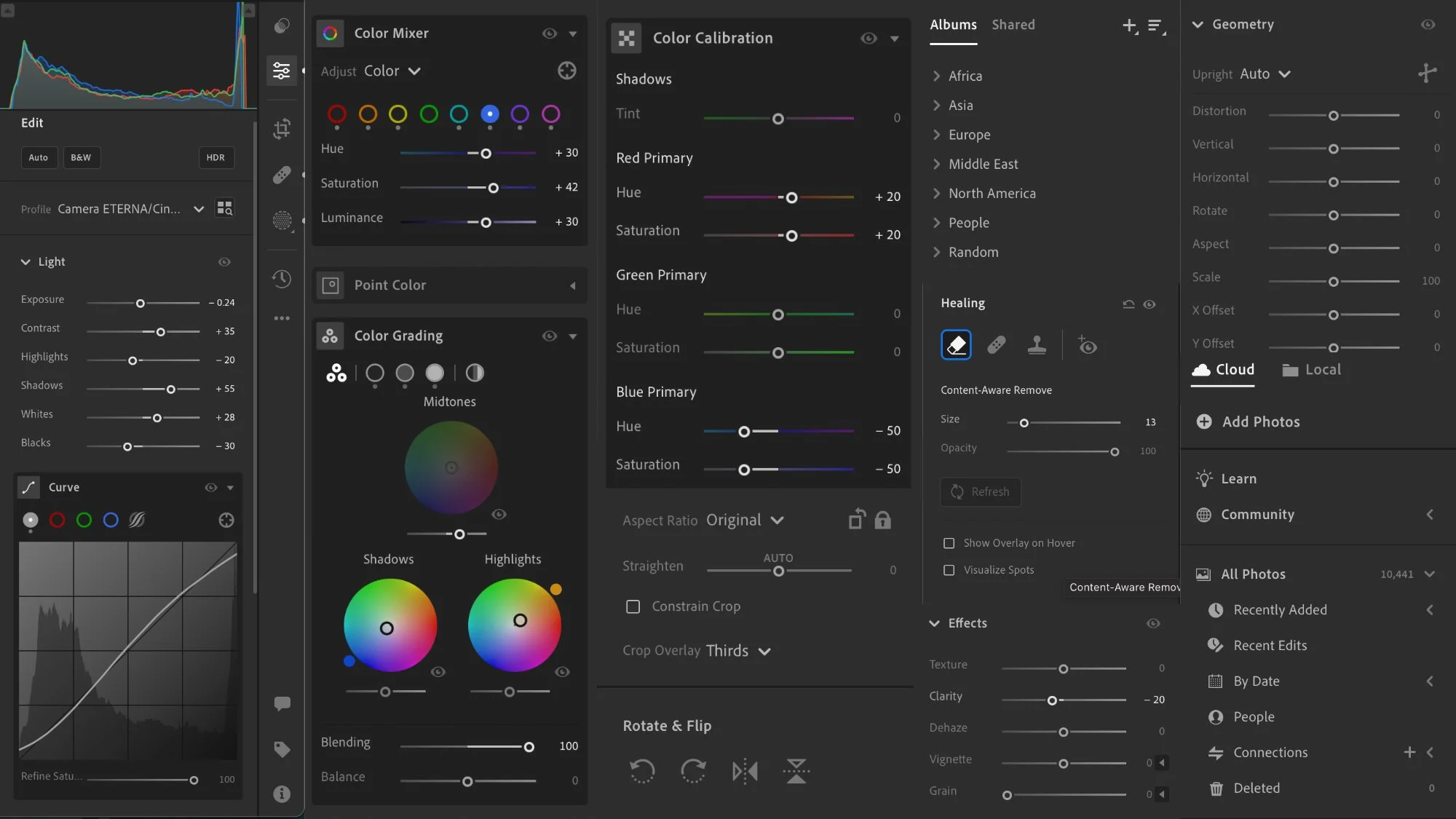Open the versions history panel icon
1456x819 pixels.
(x=282, y=279)
